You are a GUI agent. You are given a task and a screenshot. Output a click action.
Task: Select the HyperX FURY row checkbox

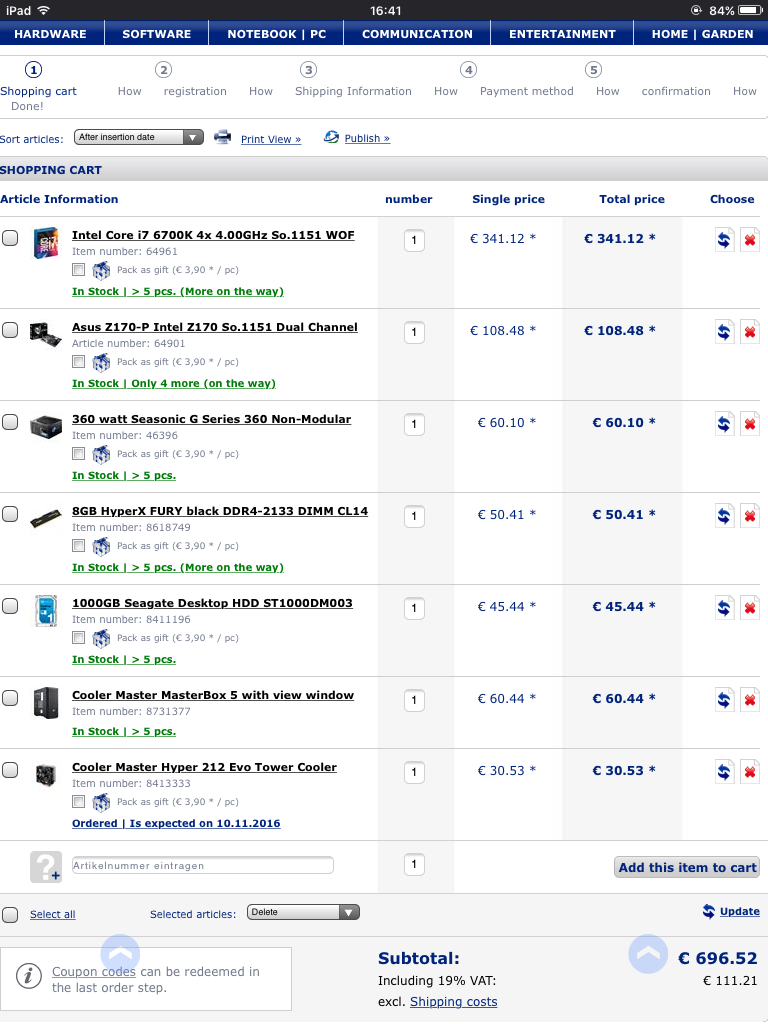point(10,514)
